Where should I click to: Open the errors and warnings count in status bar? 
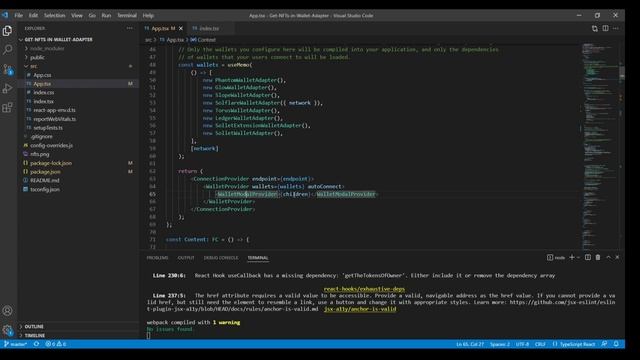56,344
